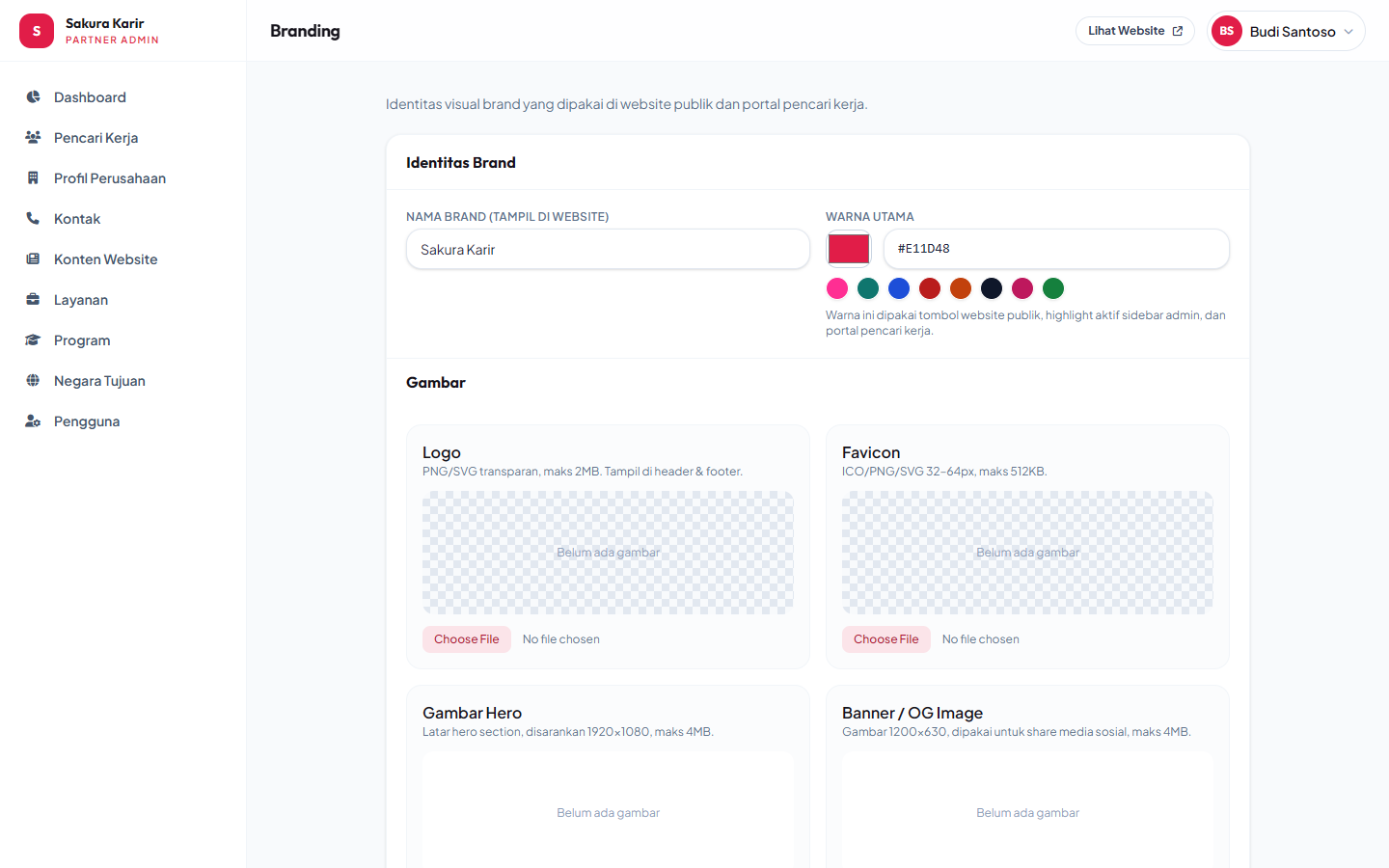The image size is (1389, 868).
Task: Click the Pengguna user gear icon
Action: tap(33, 421)
